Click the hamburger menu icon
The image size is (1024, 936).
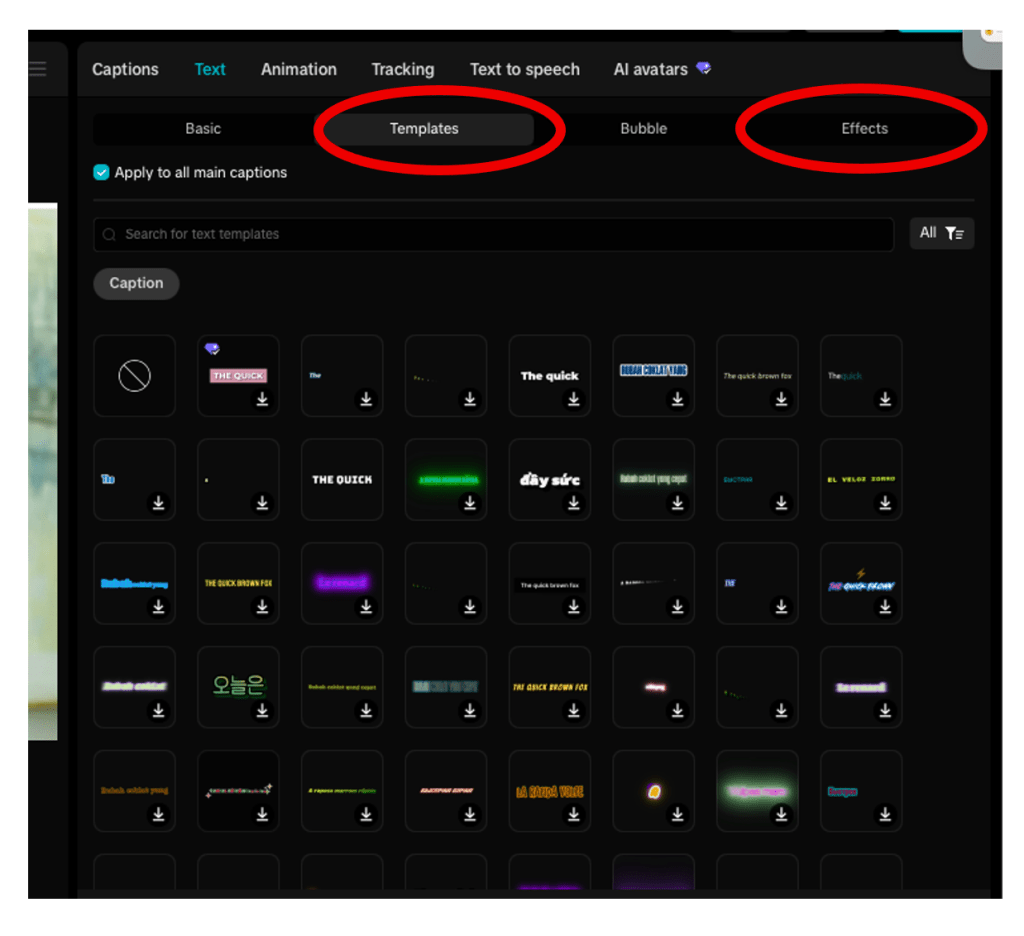click(x=38, y=69)
